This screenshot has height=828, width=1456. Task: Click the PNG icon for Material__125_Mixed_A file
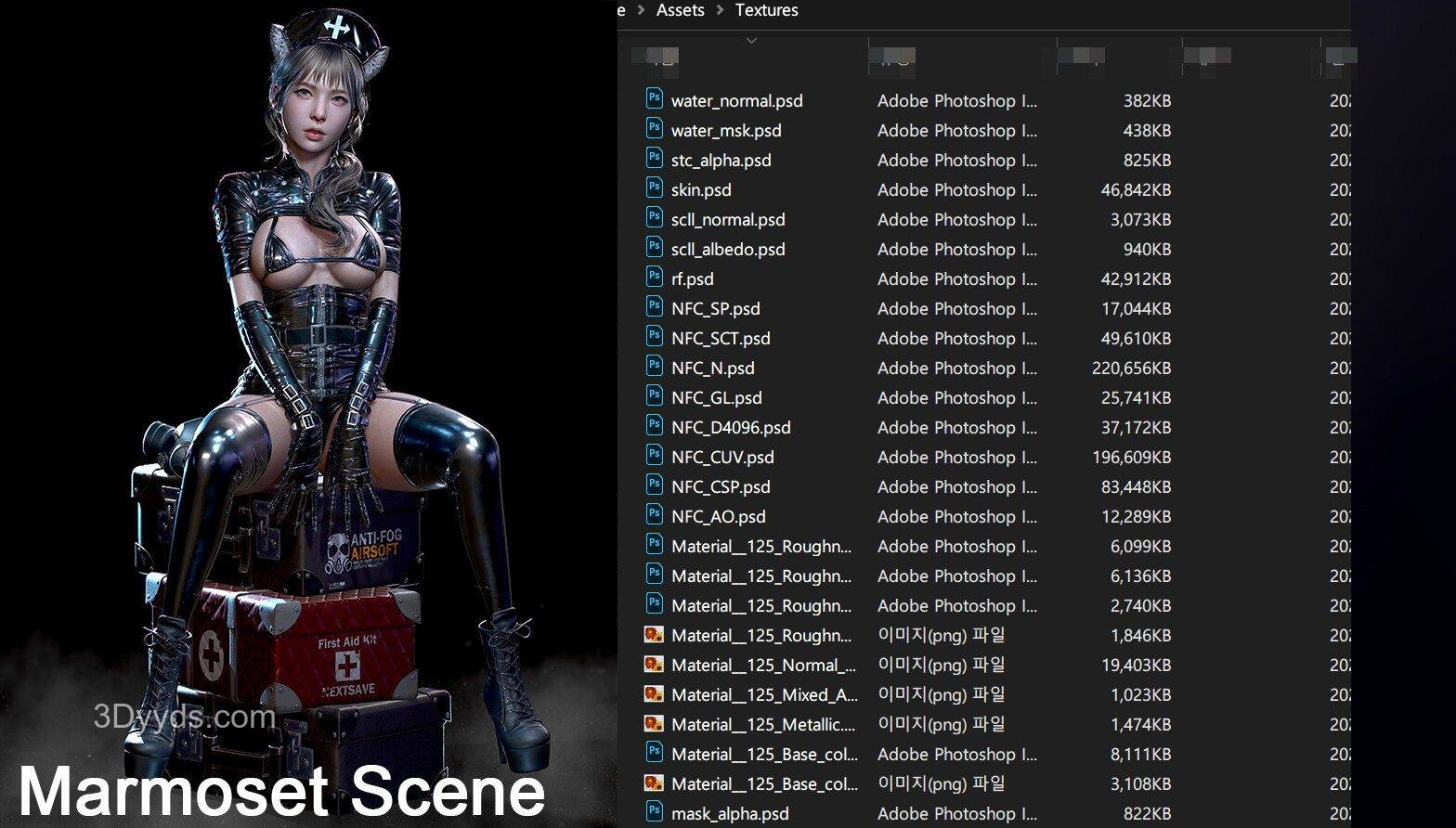[654, 693]
